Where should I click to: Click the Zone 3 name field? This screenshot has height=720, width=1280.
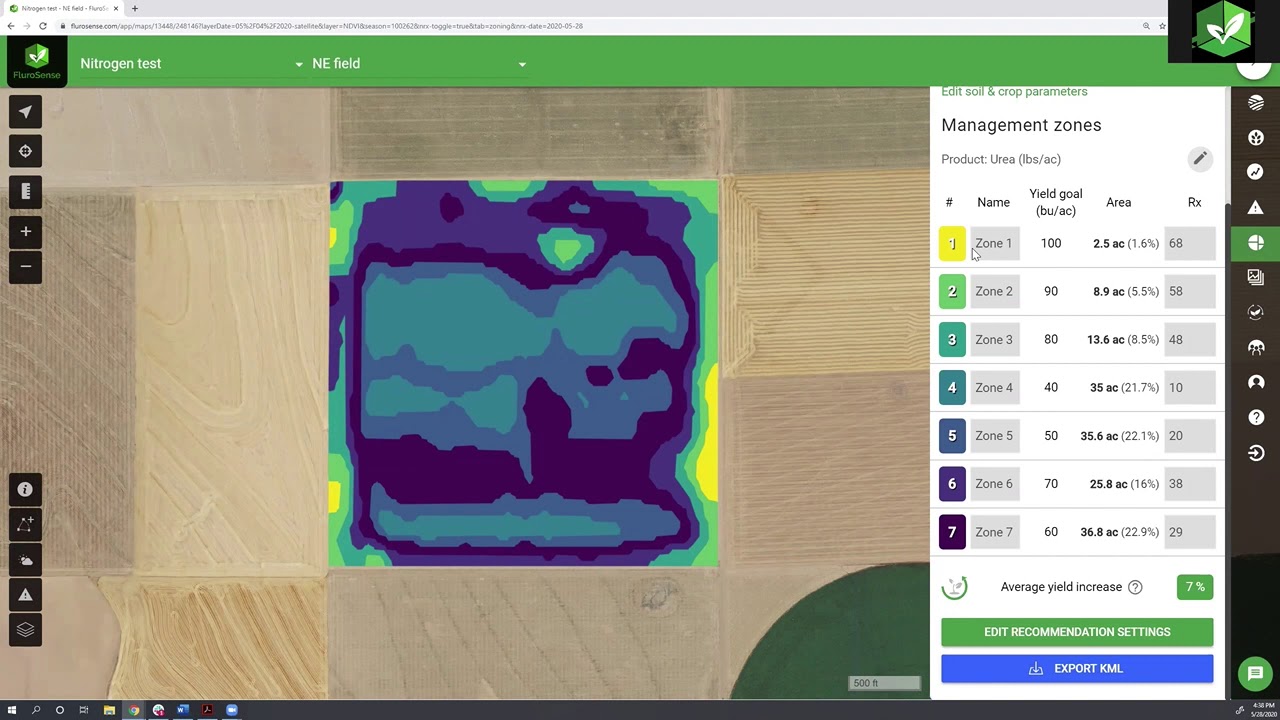[x=994, y=339]
